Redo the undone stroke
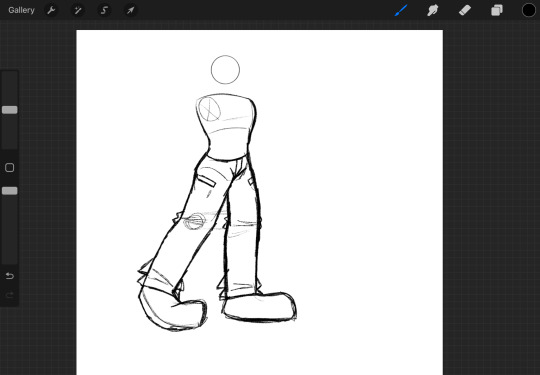 10,295
